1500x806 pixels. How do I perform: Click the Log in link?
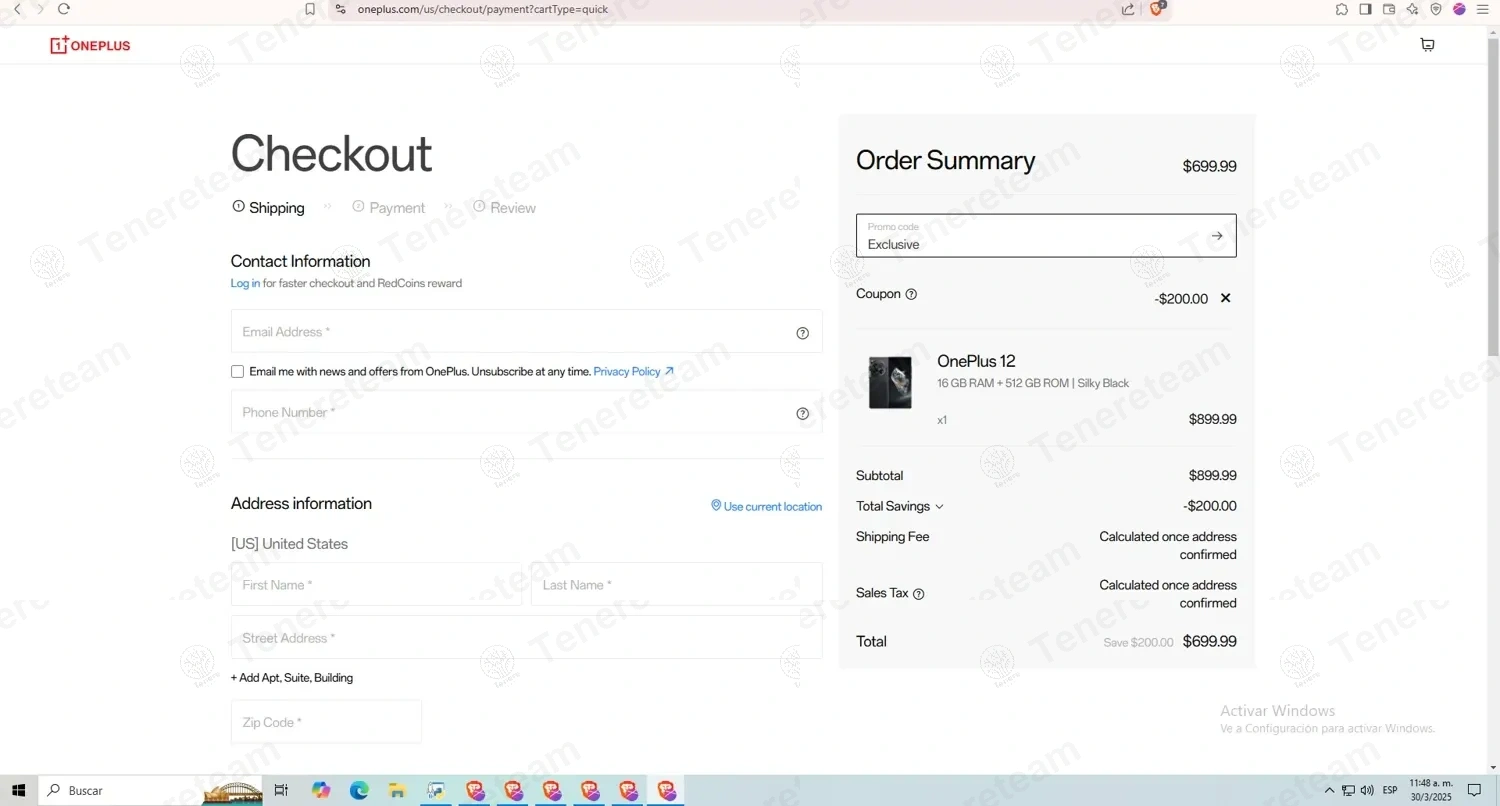coord(245,284)
